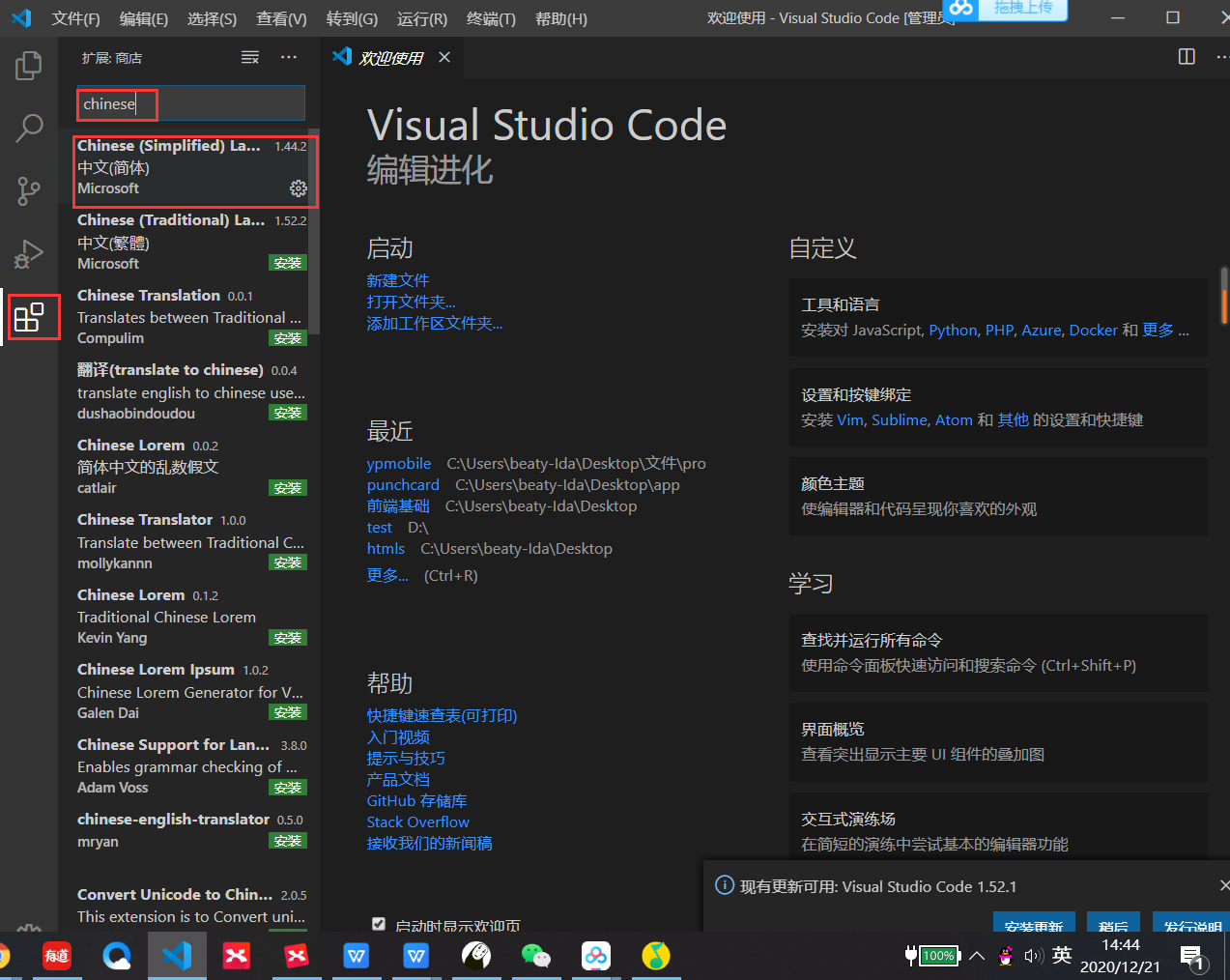Open the 界面概览 learning card
The height and width of the screenshot is (980, 1230).
[x=998, y=741]
